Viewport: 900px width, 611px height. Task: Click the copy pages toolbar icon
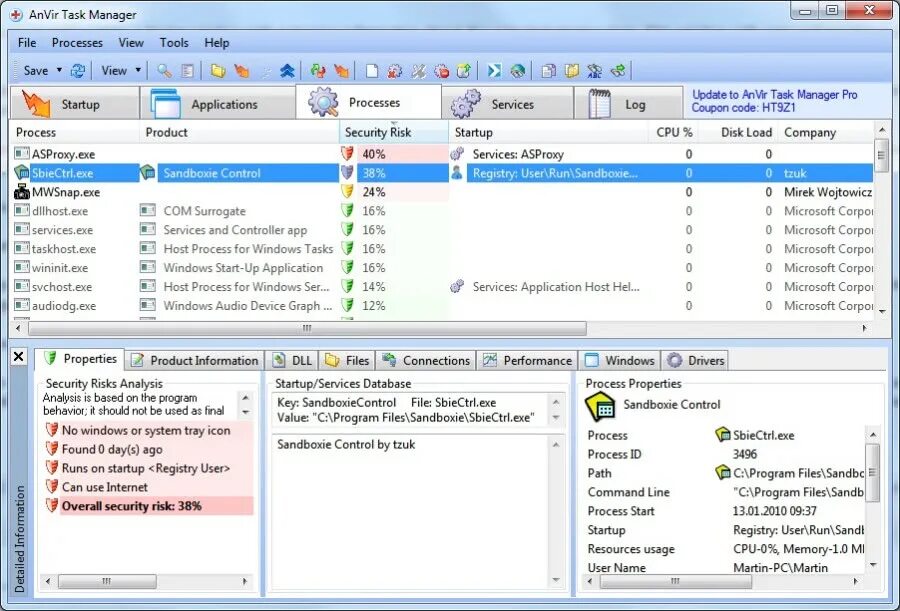[548, 71]
